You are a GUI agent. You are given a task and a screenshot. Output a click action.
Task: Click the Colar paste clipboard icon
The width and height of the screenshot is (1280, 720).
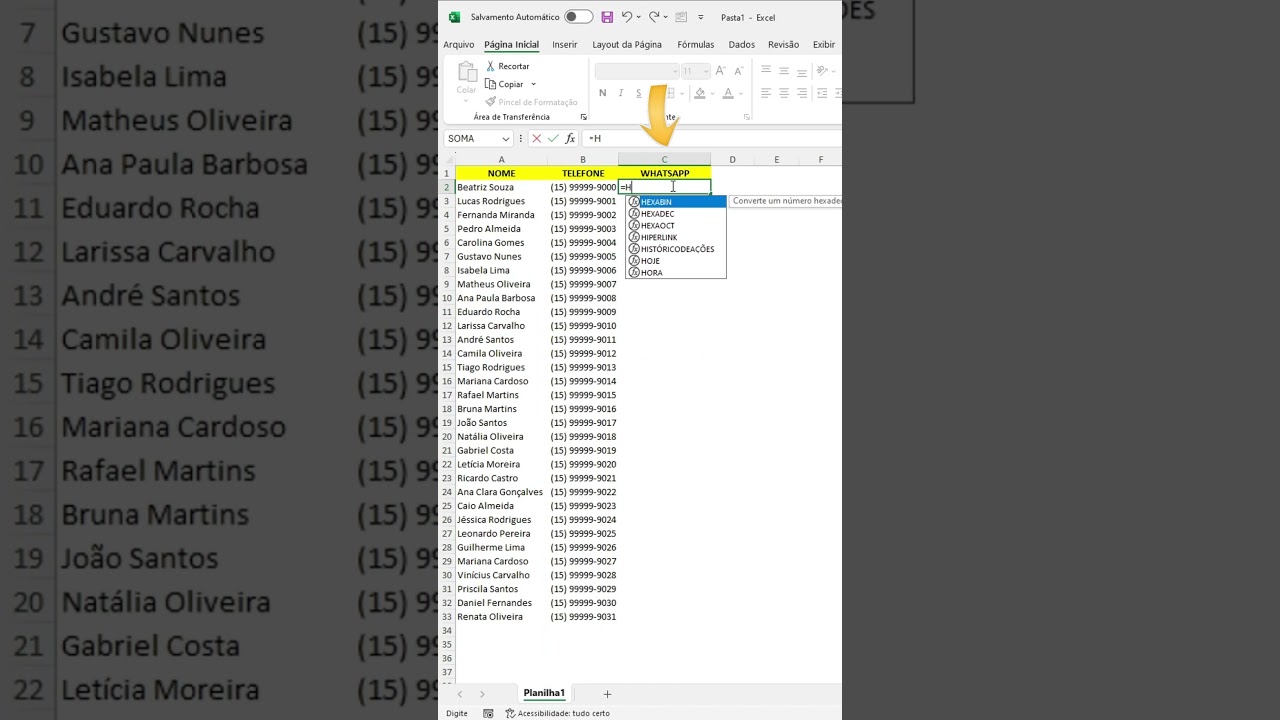467,72
